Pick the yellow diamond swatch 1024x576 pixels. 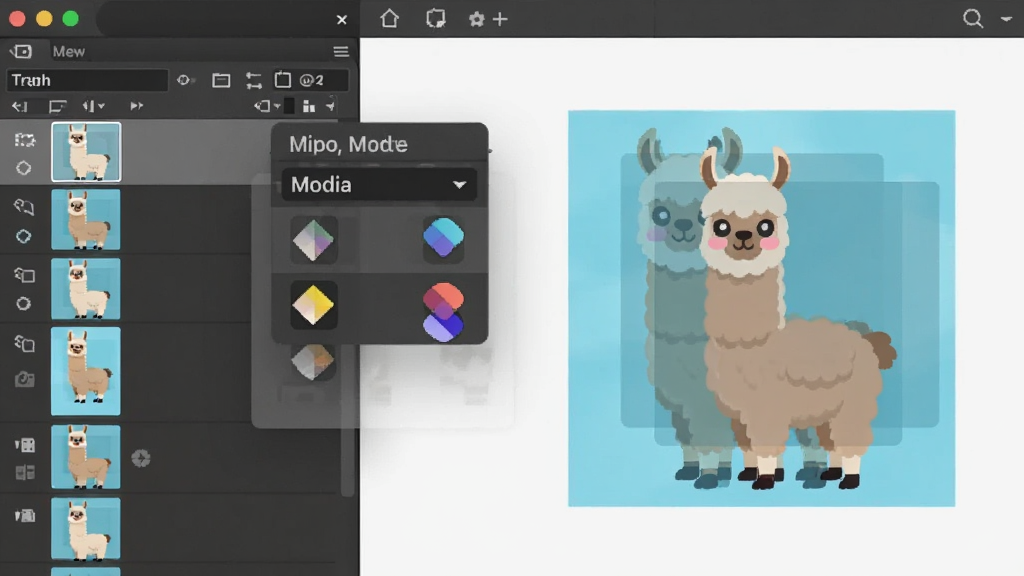coord(313,305)
